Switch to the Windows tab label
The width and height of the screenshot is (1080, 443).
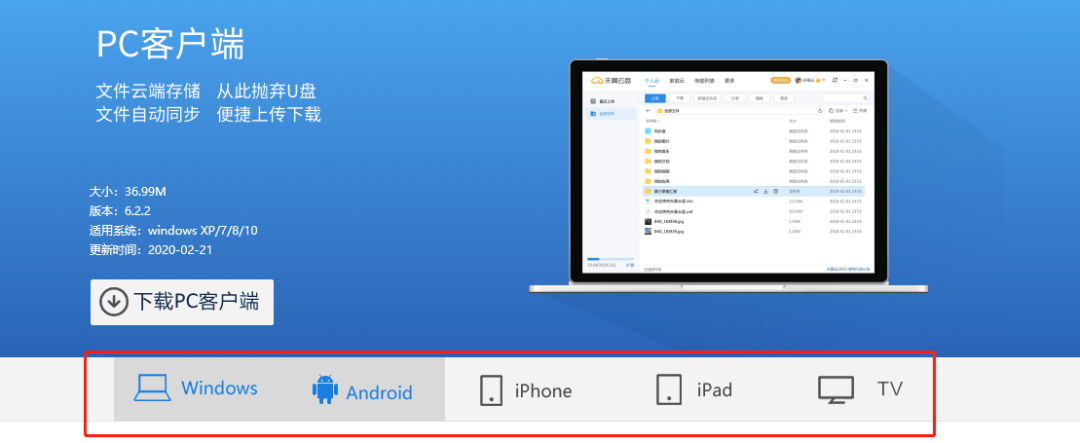tap(219, 388)
